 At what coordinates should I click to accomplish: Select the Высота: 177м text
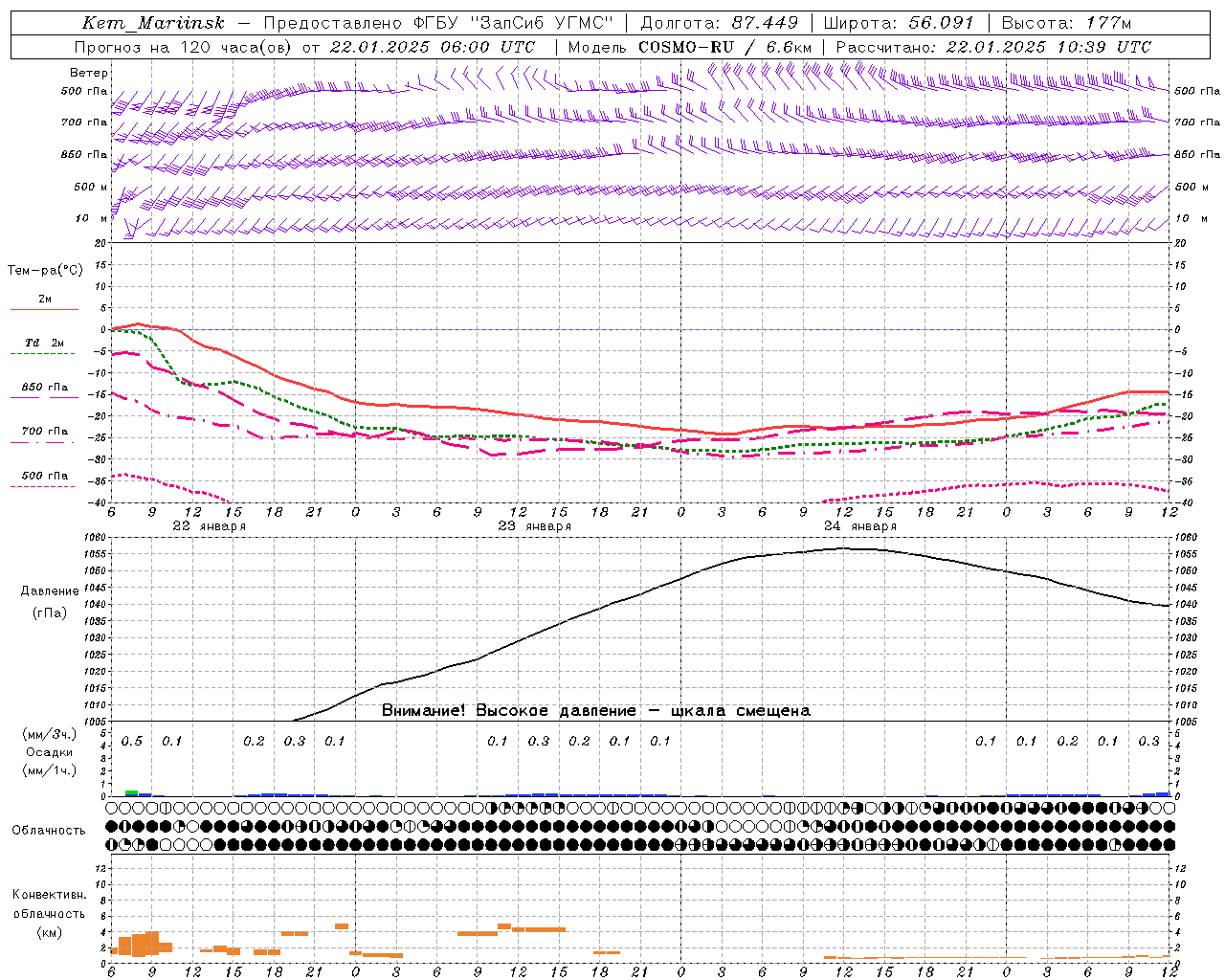point(1066,23)
